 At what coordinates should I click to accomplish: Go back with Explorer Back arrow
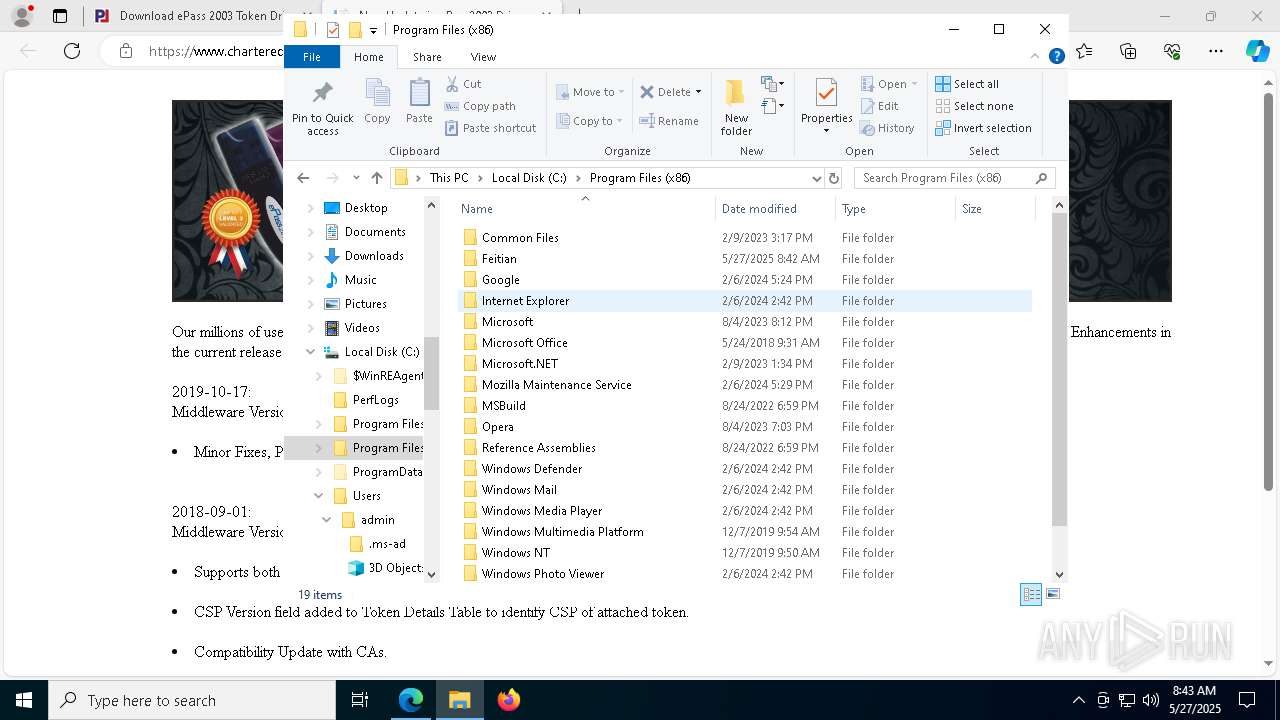pyautogui.click(x=303, y=178)
